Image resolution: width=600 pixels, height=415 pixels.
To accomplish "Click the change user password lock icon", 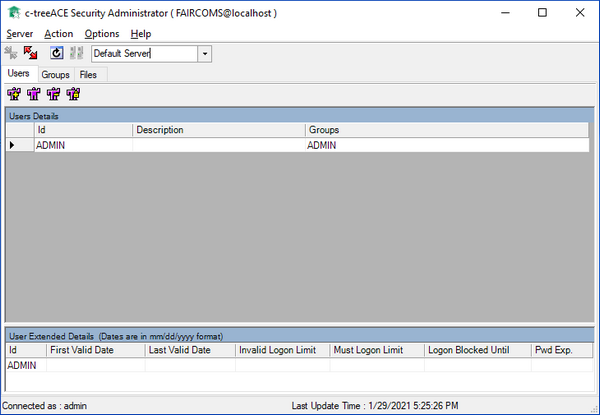I will pyautogui.click(x=73, y=94).
